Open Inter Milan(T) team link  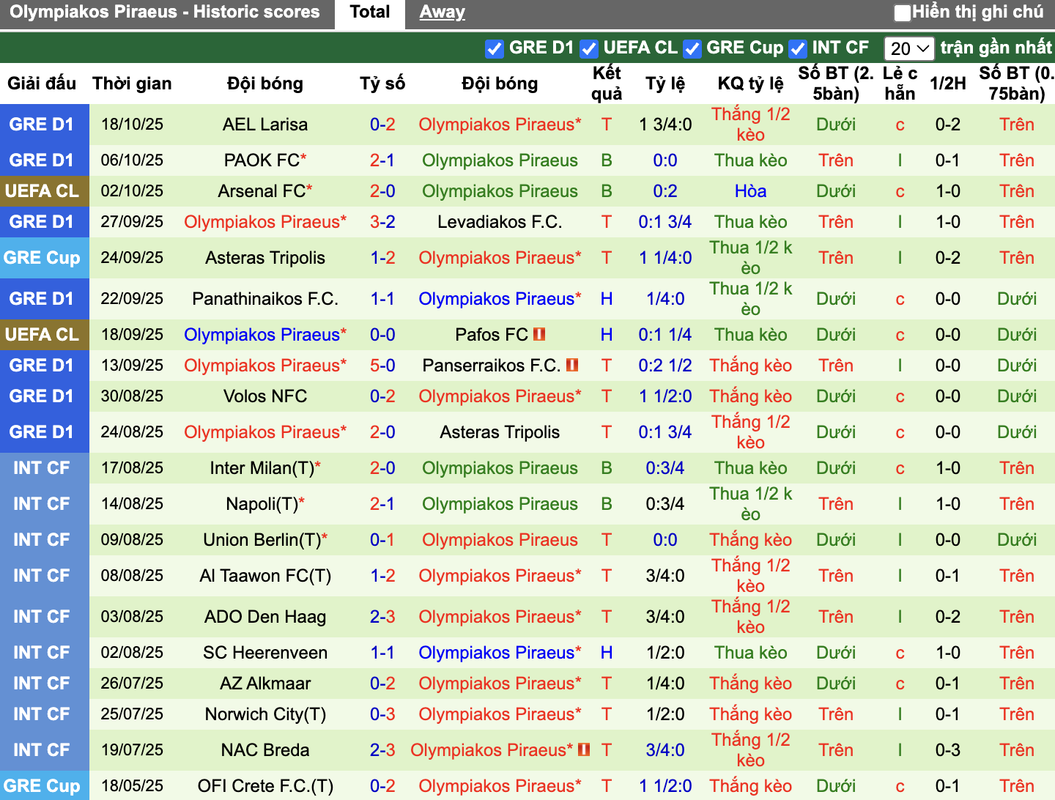coord(262,468)
